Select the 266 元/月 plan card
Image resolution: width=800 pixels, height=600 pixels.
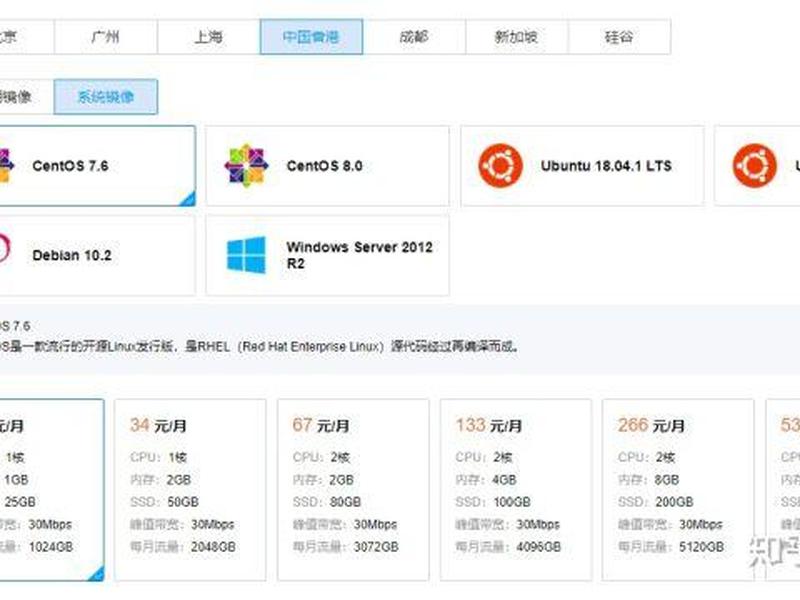[678, 490]
